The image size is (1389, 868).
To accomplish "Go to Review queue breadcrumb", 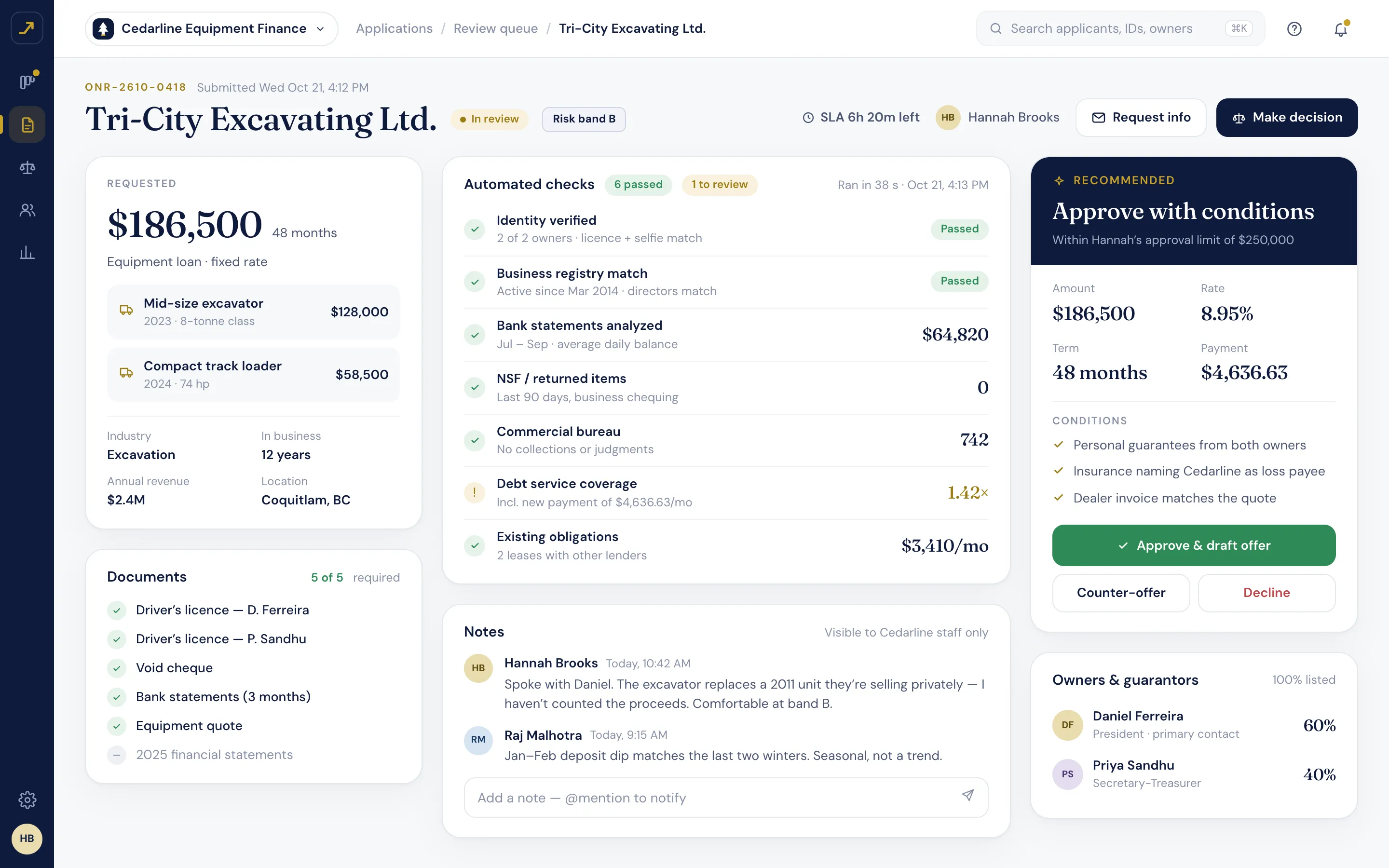I will pyautogui.click(x=495, y=29).
